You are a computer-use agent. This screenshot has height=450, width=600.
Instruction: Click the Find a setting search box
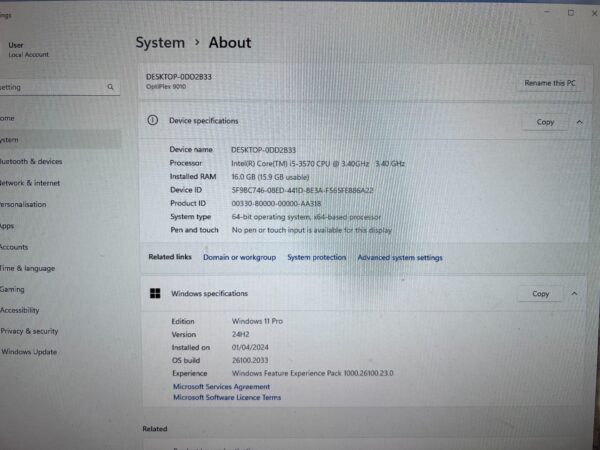(x=59, y=87)
